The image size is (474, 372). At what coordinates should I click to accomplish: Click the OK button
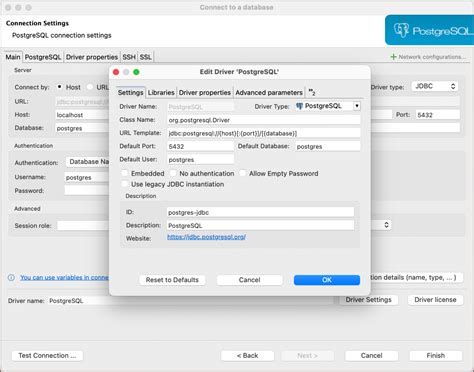[x=327, y=280]
